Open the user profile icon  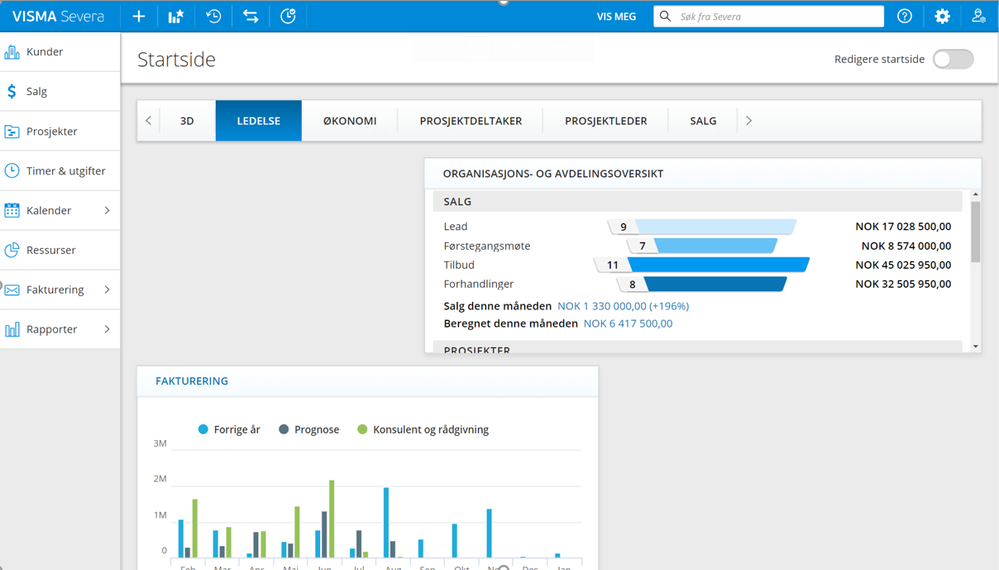tap(979, 17)
